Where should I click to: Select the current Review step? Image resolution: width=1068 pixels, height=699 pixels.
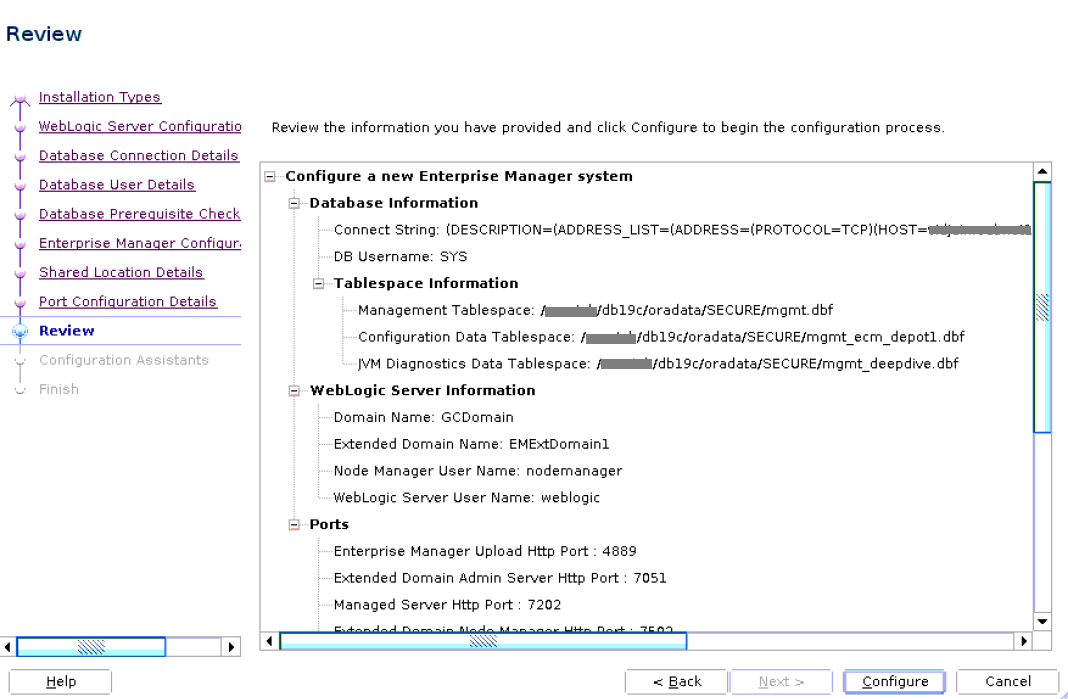click(67, 331)
